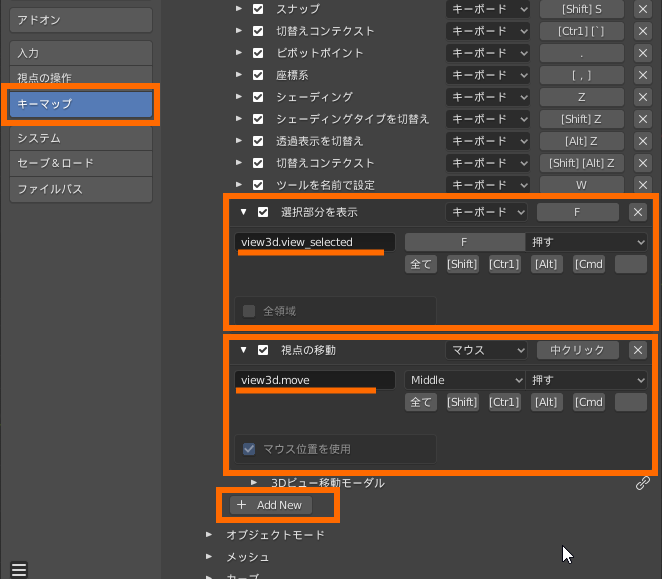Toggle 全て modifier for view3d.move
The height and width of the screenshot is (579, 662).
(x=421, y=402)
